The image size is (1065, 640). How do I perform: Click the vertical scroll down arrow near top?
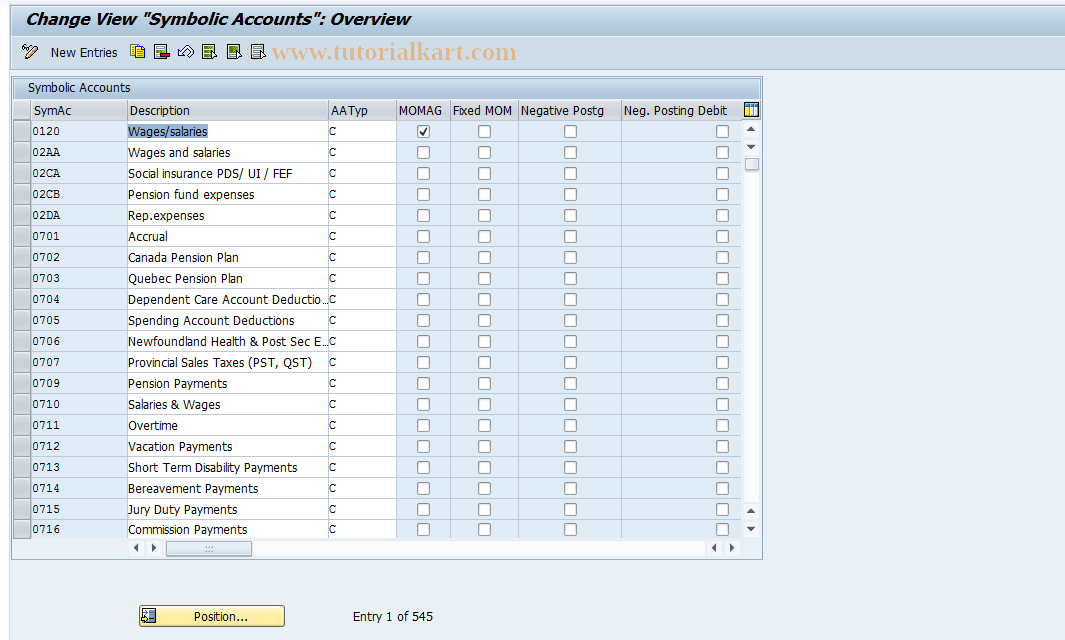[751, 147]
